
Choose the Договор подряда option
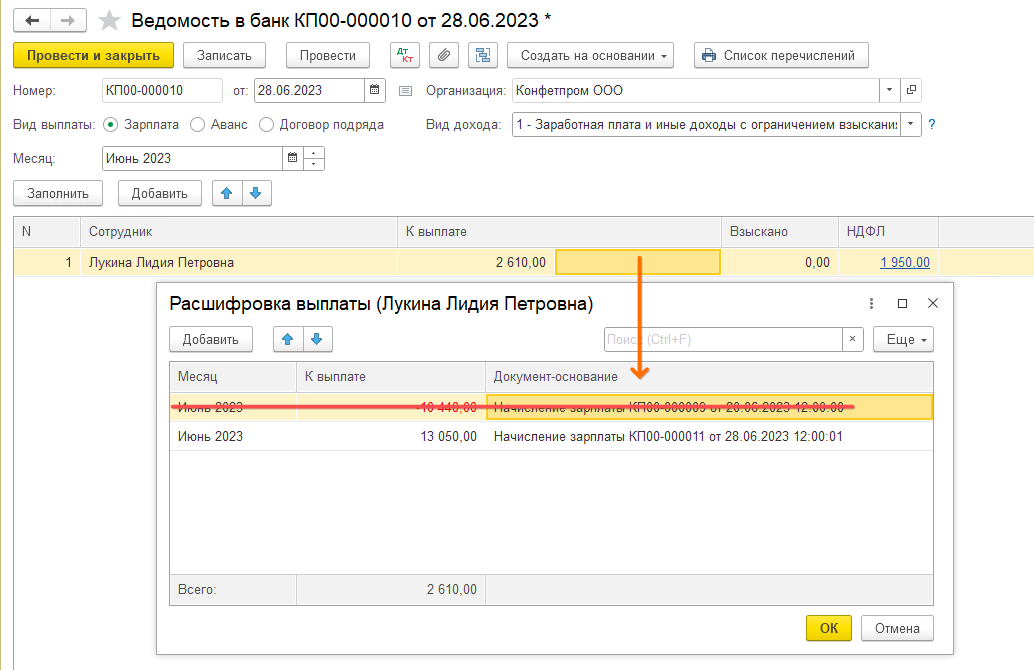(266, 125)
